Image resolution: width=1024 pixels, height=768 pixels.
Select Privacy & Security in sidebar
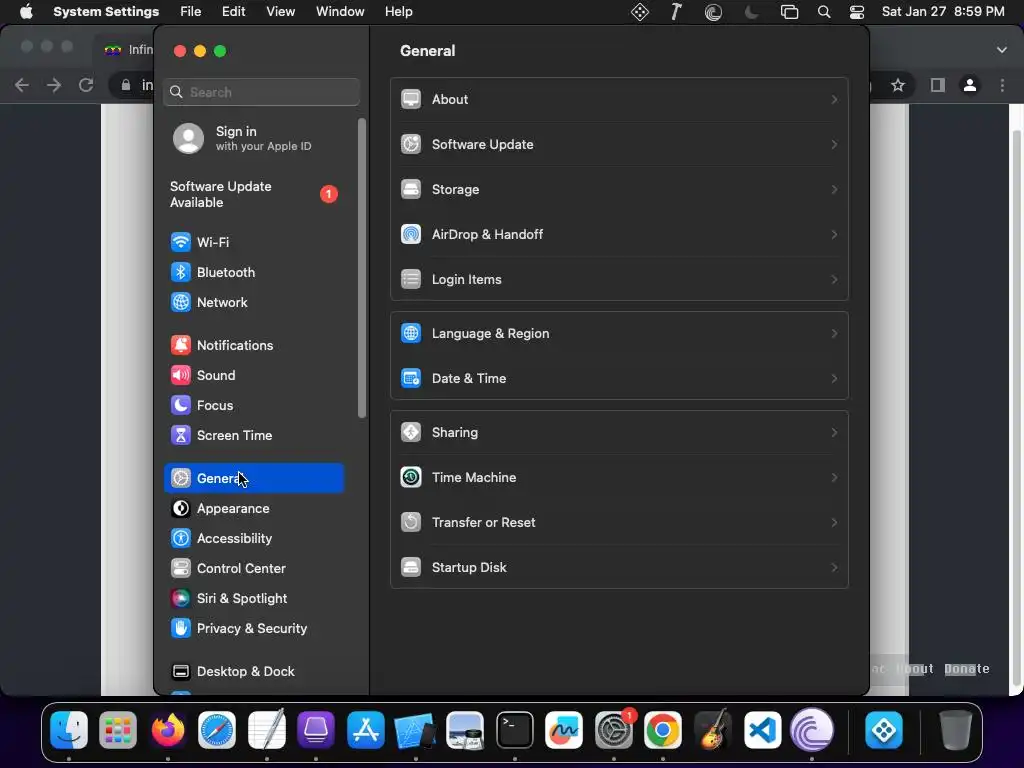coord(254,629)
